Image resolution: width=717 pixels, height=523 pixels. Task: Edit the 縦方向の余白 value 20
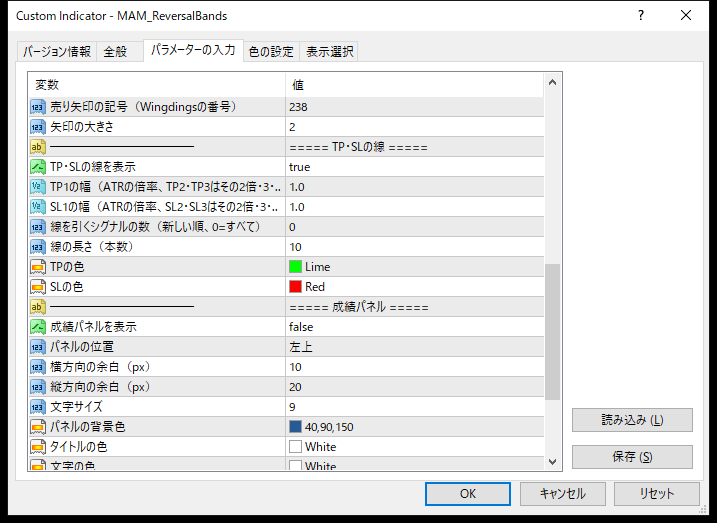pos(415,387)
